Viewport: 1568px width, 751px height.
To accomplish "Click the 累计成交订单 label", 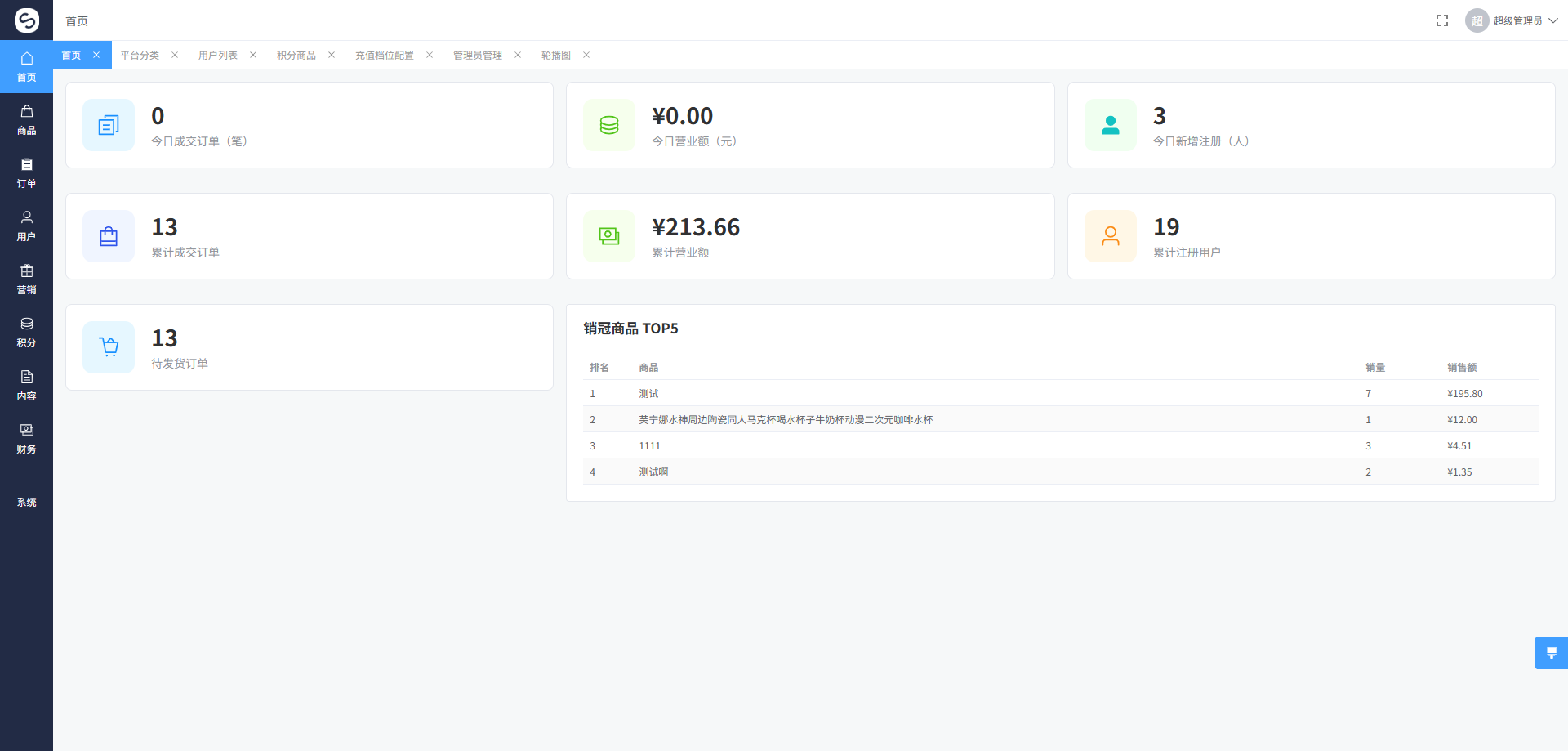I will click(185, 253).
